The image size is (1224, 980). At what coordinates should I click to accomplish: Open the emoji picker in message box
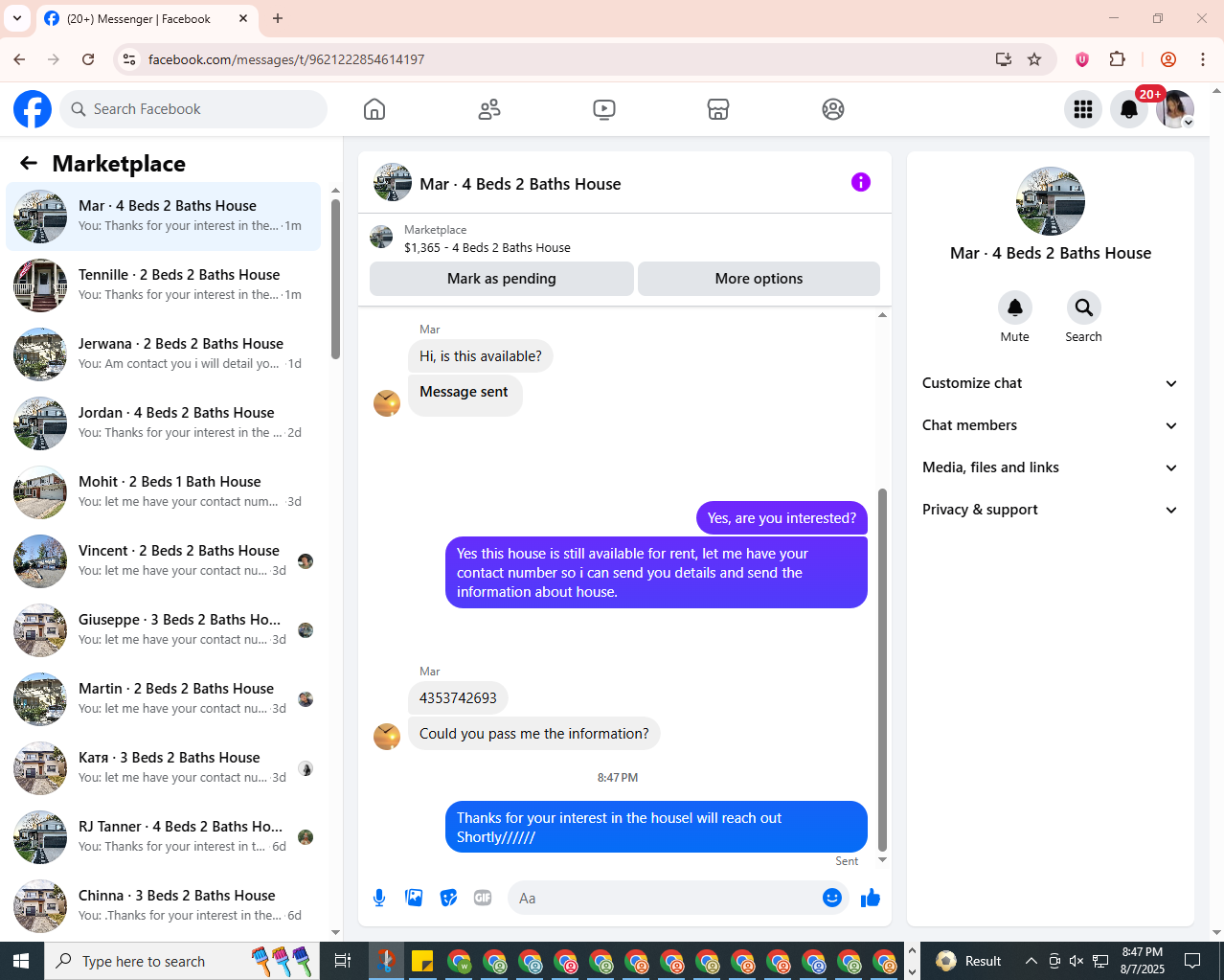(x=832, y=898)
